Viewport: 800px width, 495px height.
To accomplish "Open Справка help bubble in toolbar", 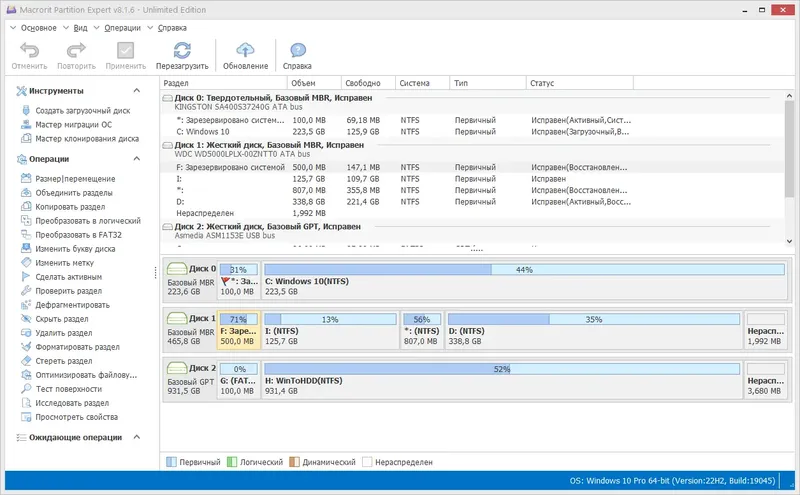I will (297, 51).
